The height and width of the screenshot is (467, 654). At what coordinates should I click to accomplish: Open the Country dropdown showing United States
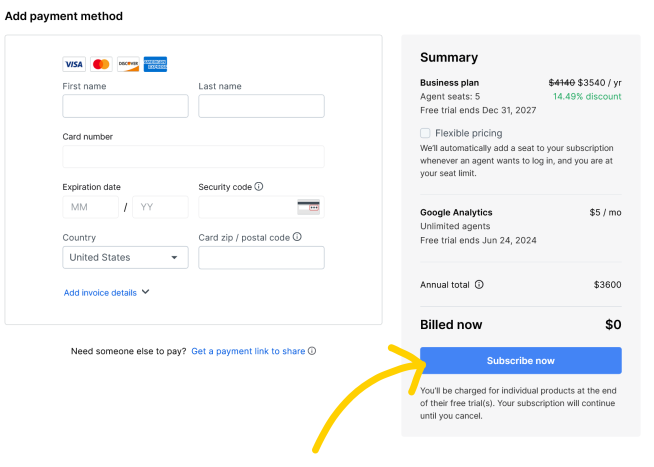point(126,257)
